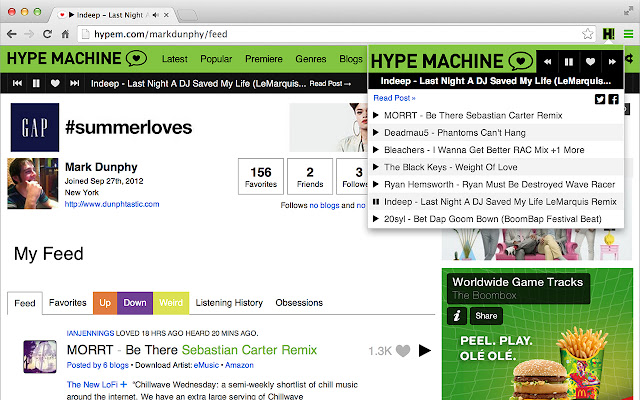Go back with the browser back arrow

12,34
